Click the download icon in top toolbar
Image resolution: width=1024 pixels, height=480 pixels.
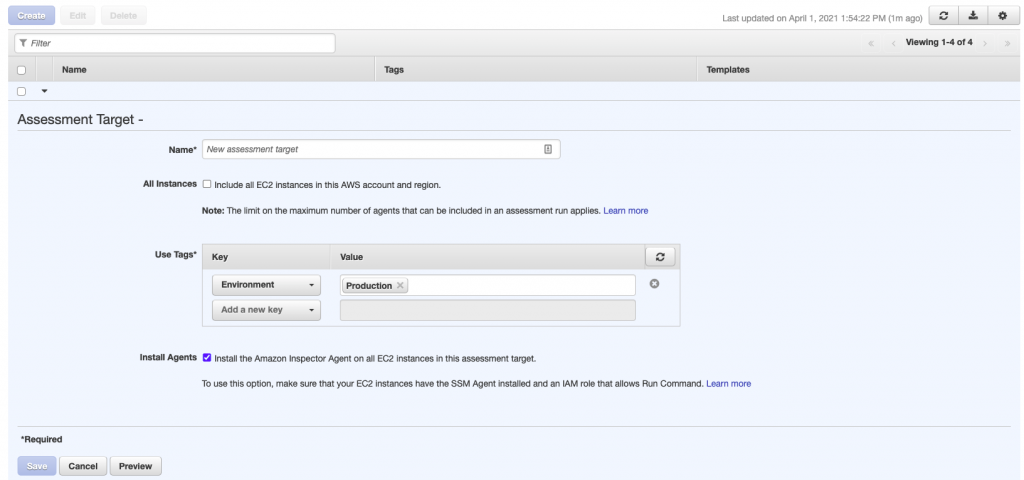973,16
